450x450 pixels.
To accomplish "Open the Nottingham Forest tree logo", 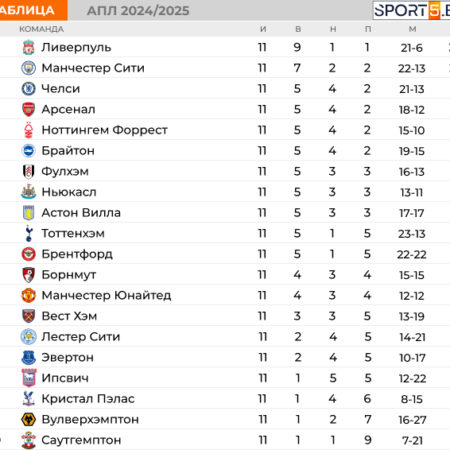I will [x=29, y=130].
